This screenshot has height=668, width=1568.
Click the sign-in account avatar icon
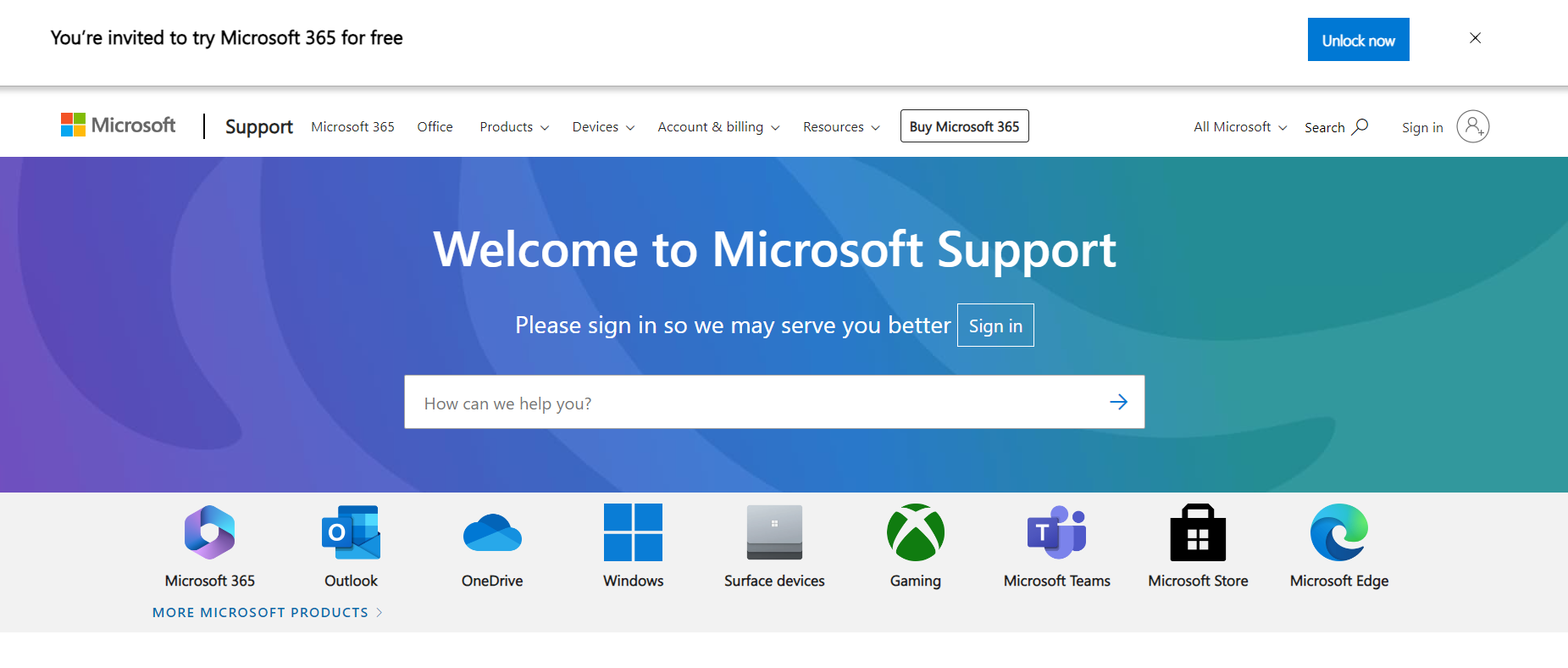pos(1473,126)
